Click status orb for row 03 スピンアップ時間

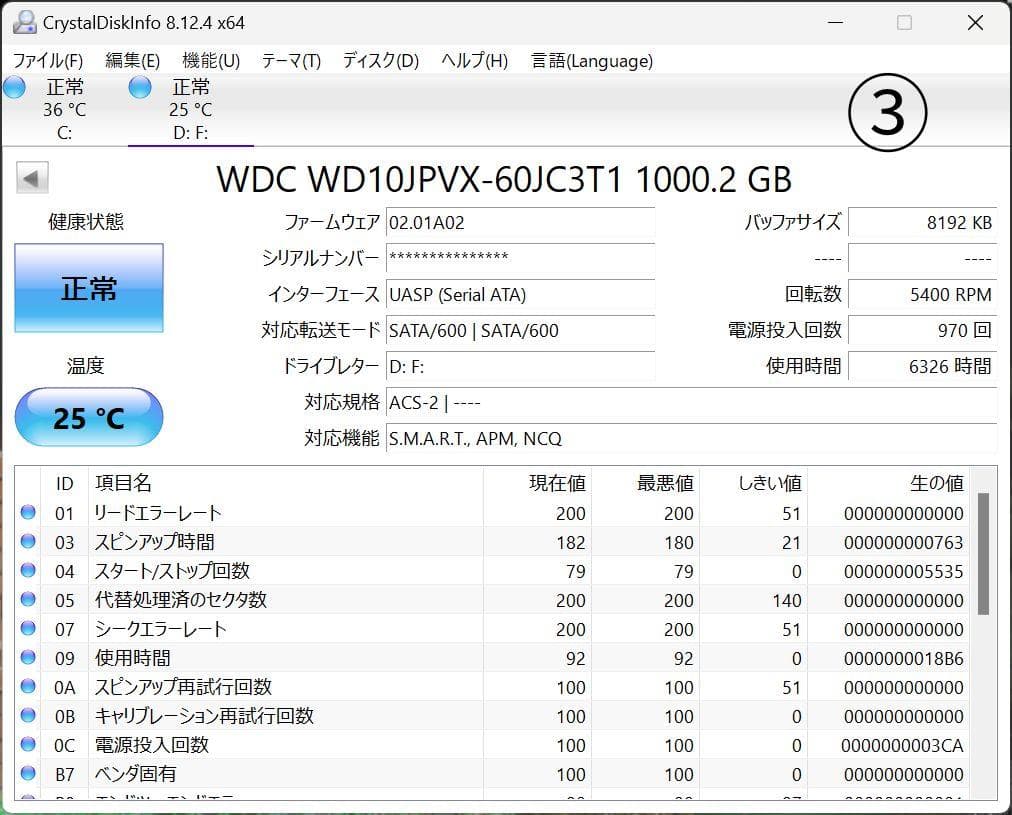28,541
